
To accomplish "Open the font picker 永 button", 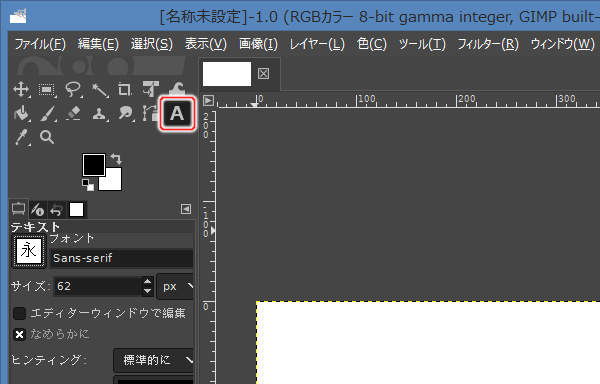I will click(28, 251).
